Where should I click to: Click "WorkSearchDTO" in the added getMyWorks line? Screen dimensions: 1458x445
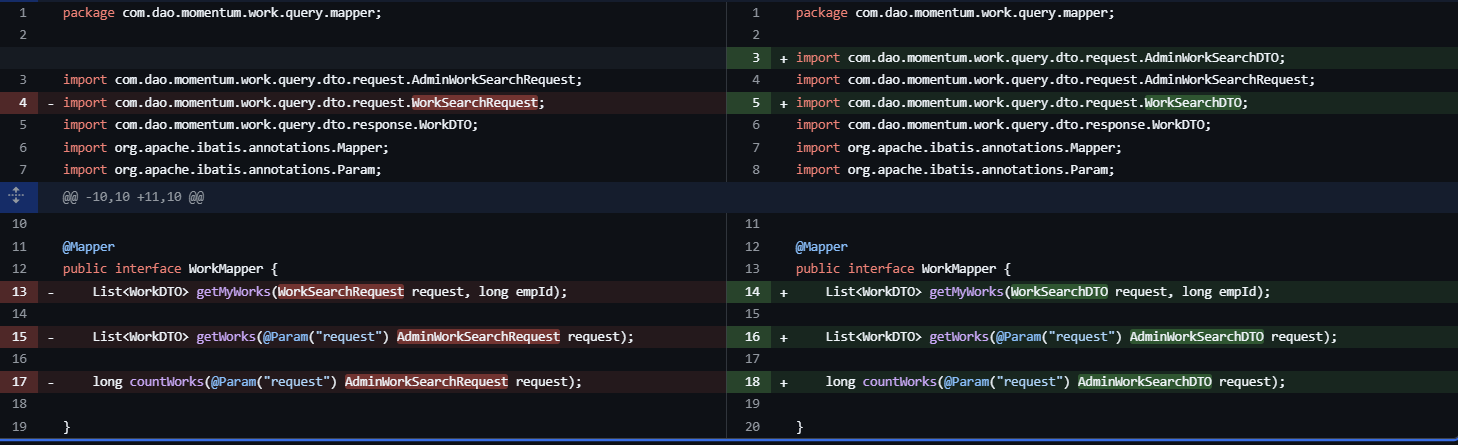point(1060,292)
